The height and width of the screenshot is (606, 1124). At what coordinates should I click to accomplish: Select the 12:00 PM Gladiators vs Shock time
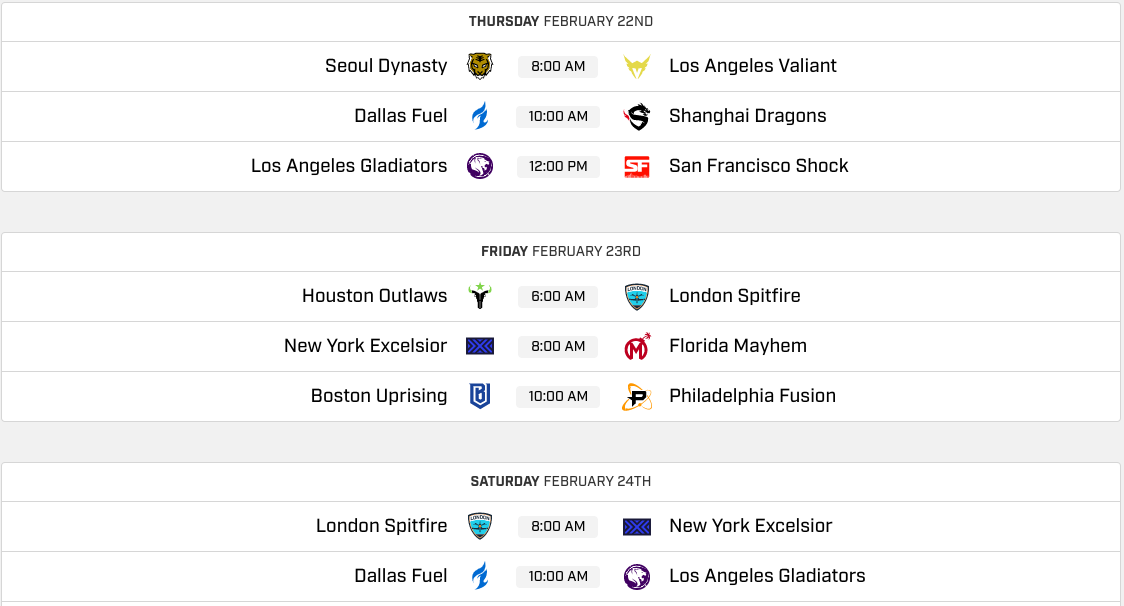coord(558,167)
